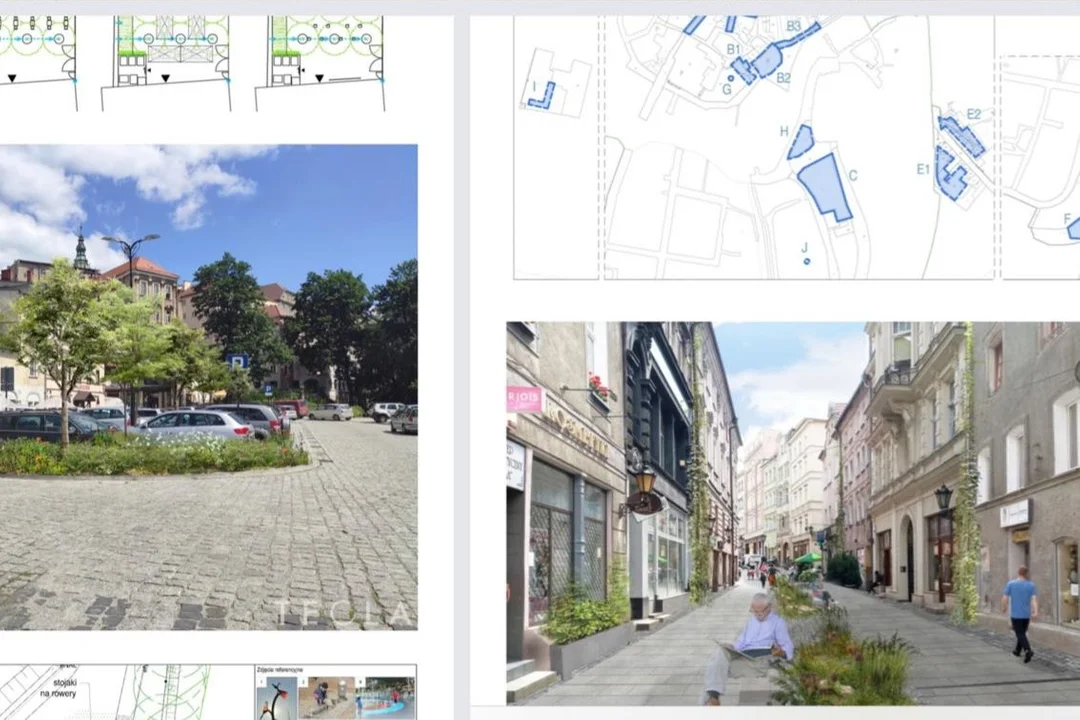Select third reference photo with blue playground
Screen dimensions: 1080x720
click(x=384, y=698)
